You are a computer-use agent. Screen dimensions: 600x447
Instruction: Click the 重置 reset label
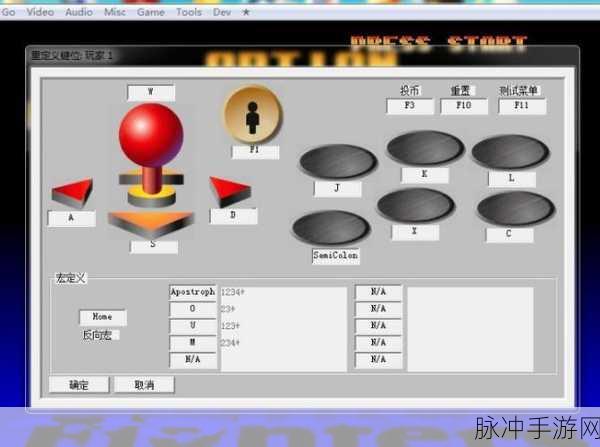460,91
